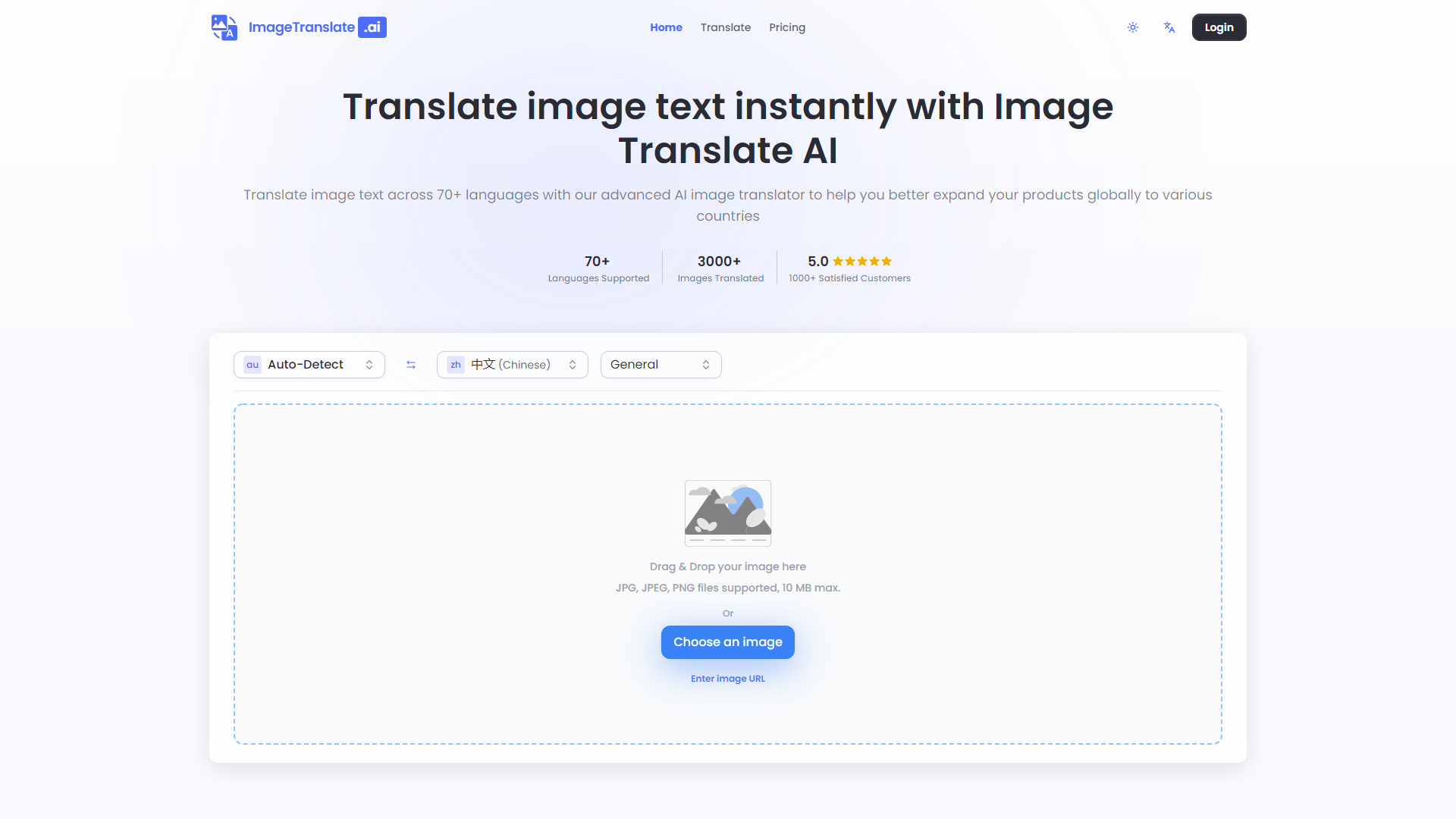Viewport: 1456px width, 819px height.
Task: Click the ImageTranslate.ai logo icon
Action: pos(223,27)
